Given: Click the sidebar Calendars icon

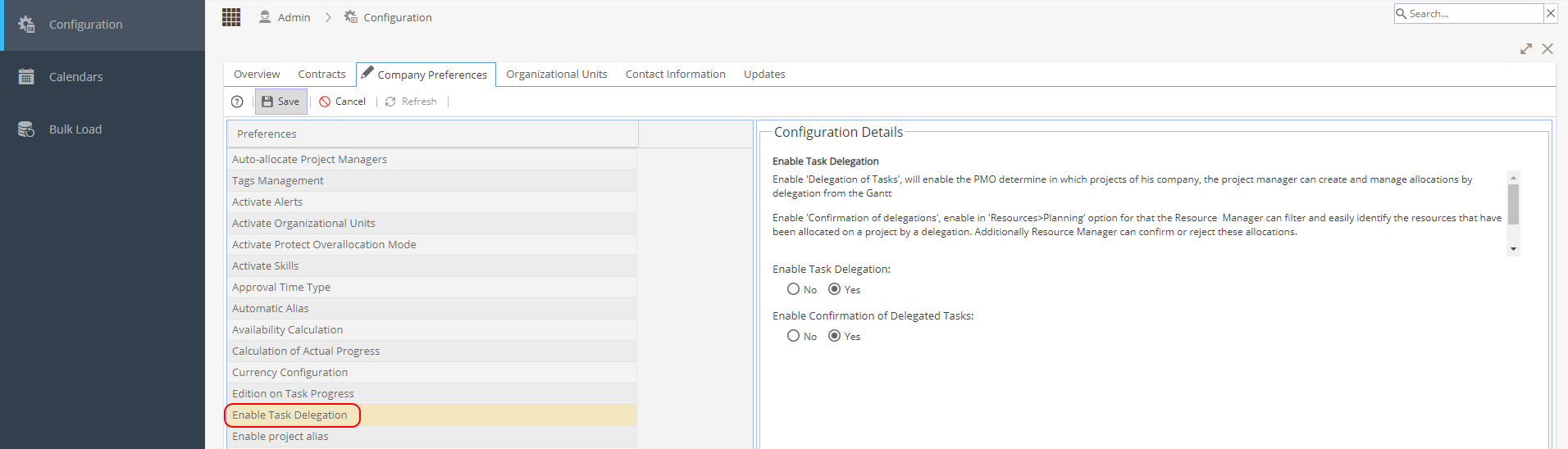Looking at the screenshot, I should click(x=26, y=76).
